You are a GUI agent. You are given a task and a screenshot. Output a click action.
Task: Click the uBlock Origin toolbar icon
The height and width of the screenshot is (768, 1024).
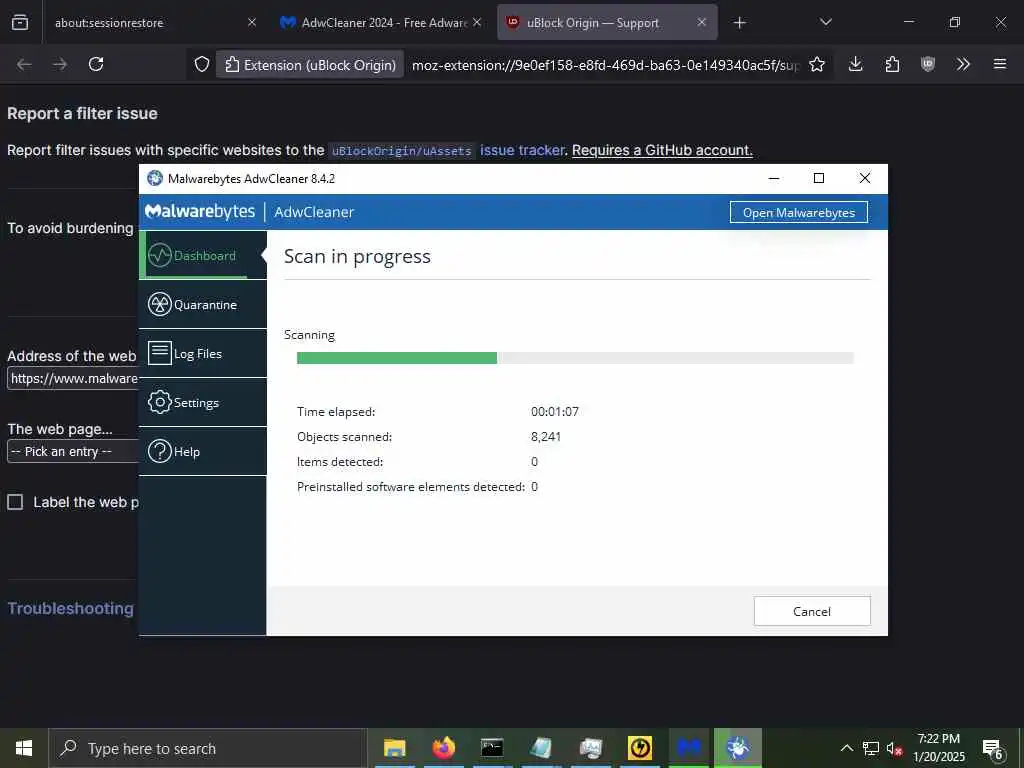(928, 64)
